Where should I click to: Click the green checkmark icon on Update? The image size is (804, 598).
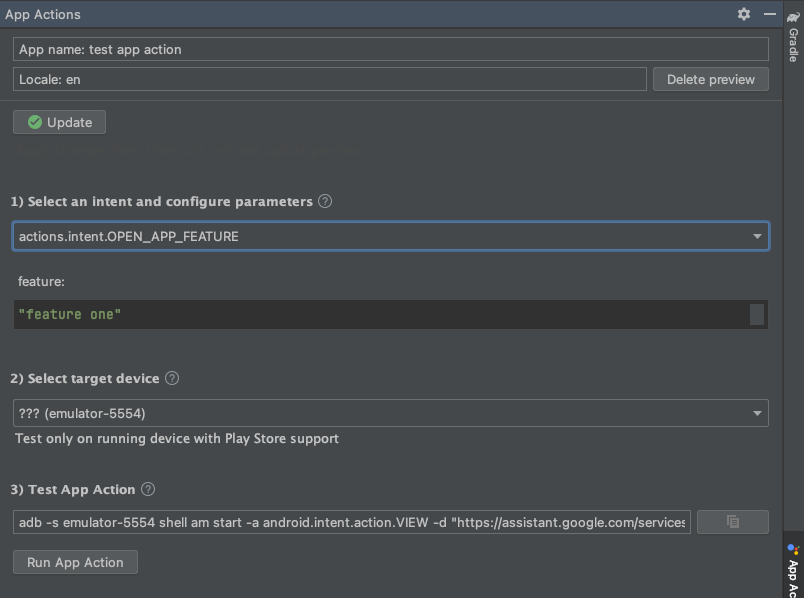(35, 122)
